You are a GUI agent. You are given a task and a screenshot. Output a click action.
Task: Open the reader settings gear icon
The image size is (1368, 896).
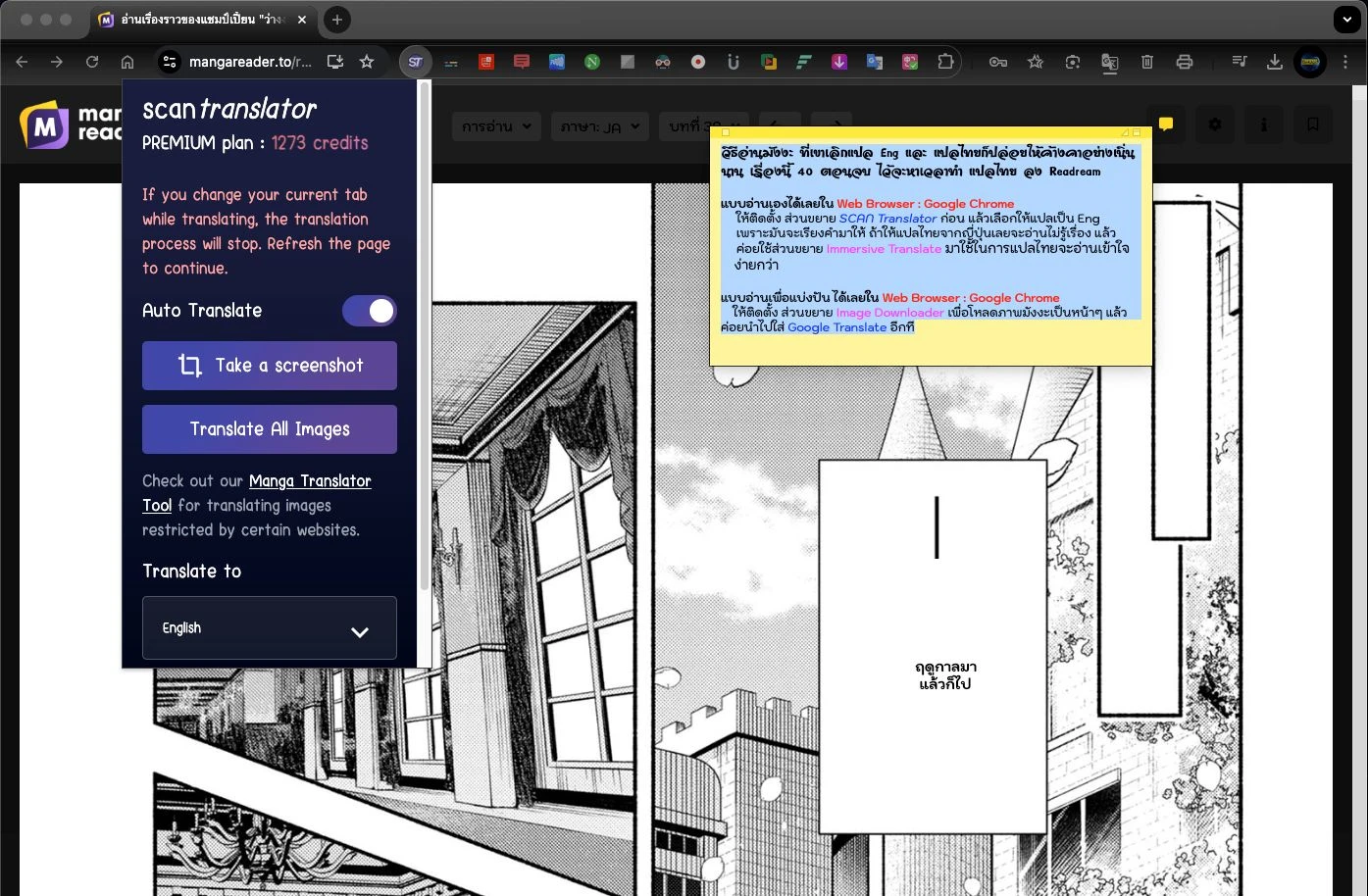click(x=1215, y=124)
